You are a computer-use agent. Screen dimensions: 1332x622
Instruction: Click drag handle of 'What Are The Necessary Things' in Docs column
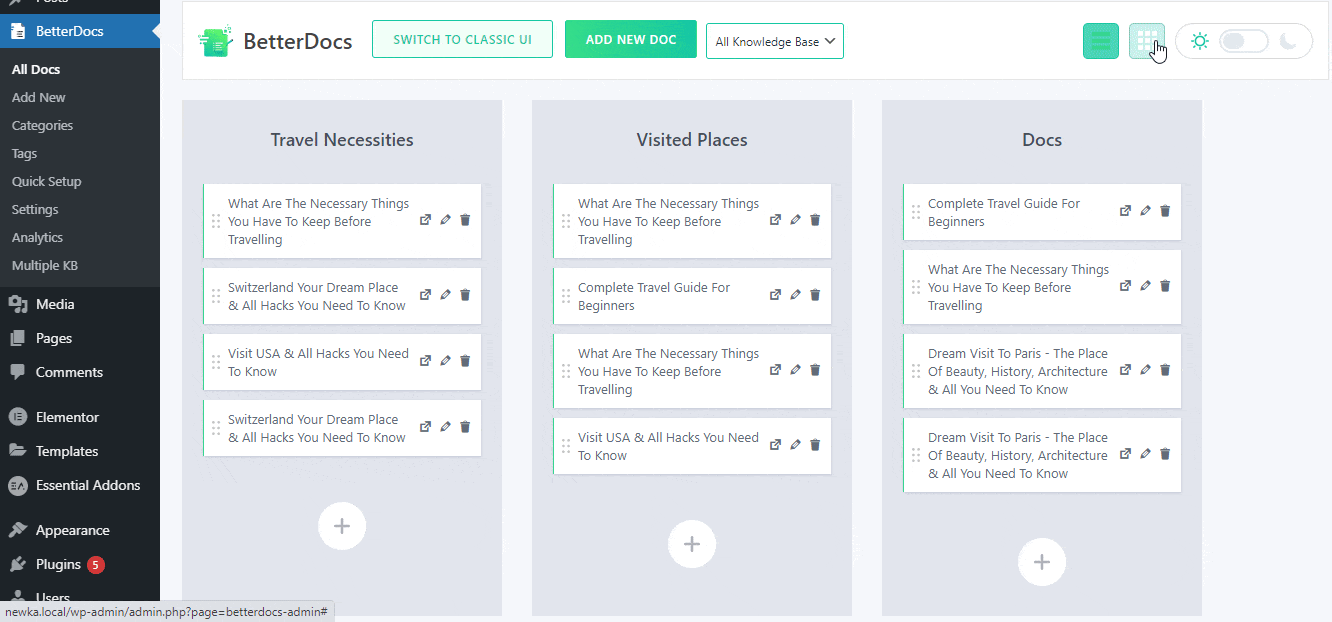point(916,287)
